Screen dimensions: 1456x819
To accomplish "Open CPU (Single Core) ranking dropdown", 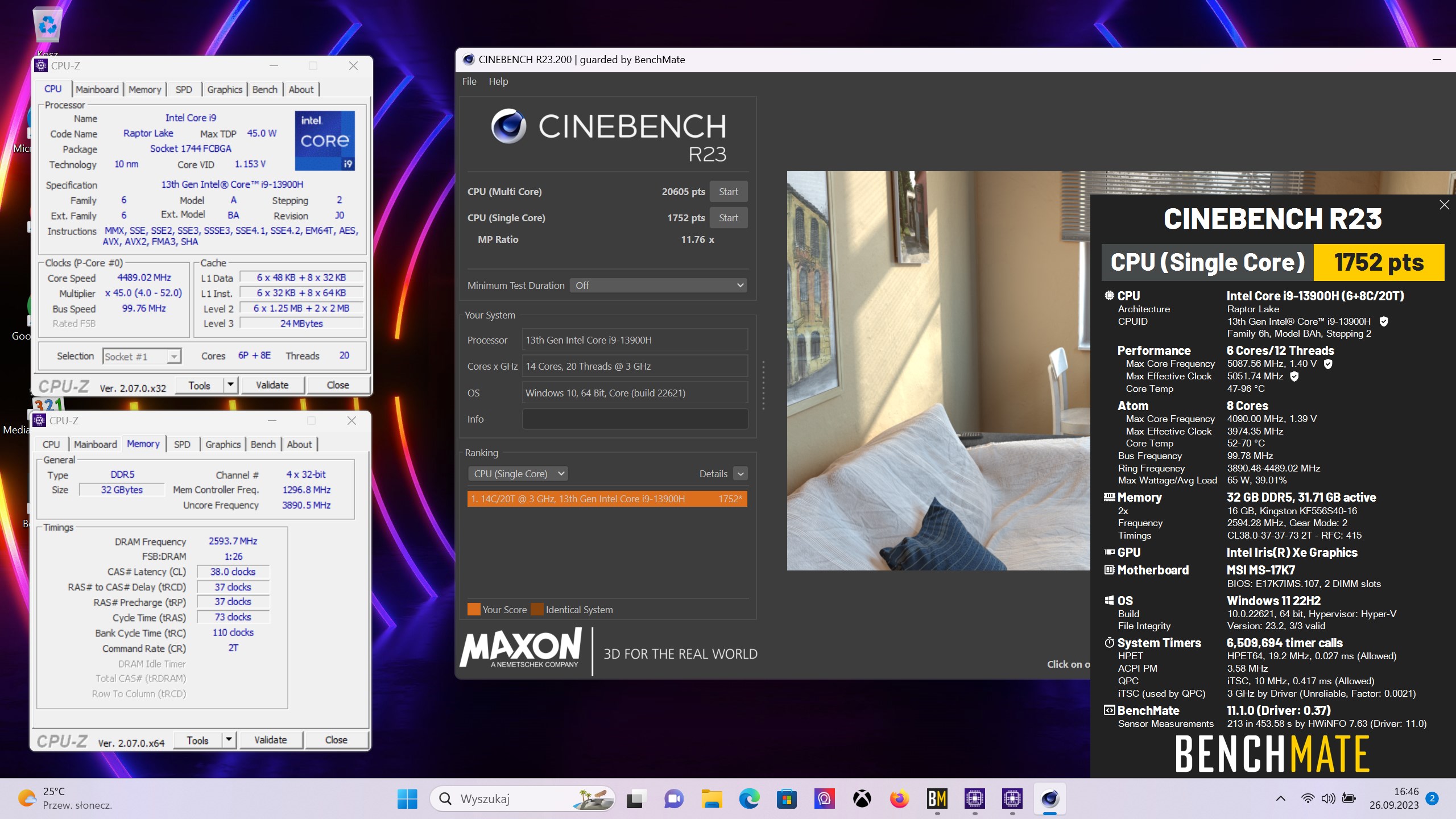I will click(x=518, y=474).
